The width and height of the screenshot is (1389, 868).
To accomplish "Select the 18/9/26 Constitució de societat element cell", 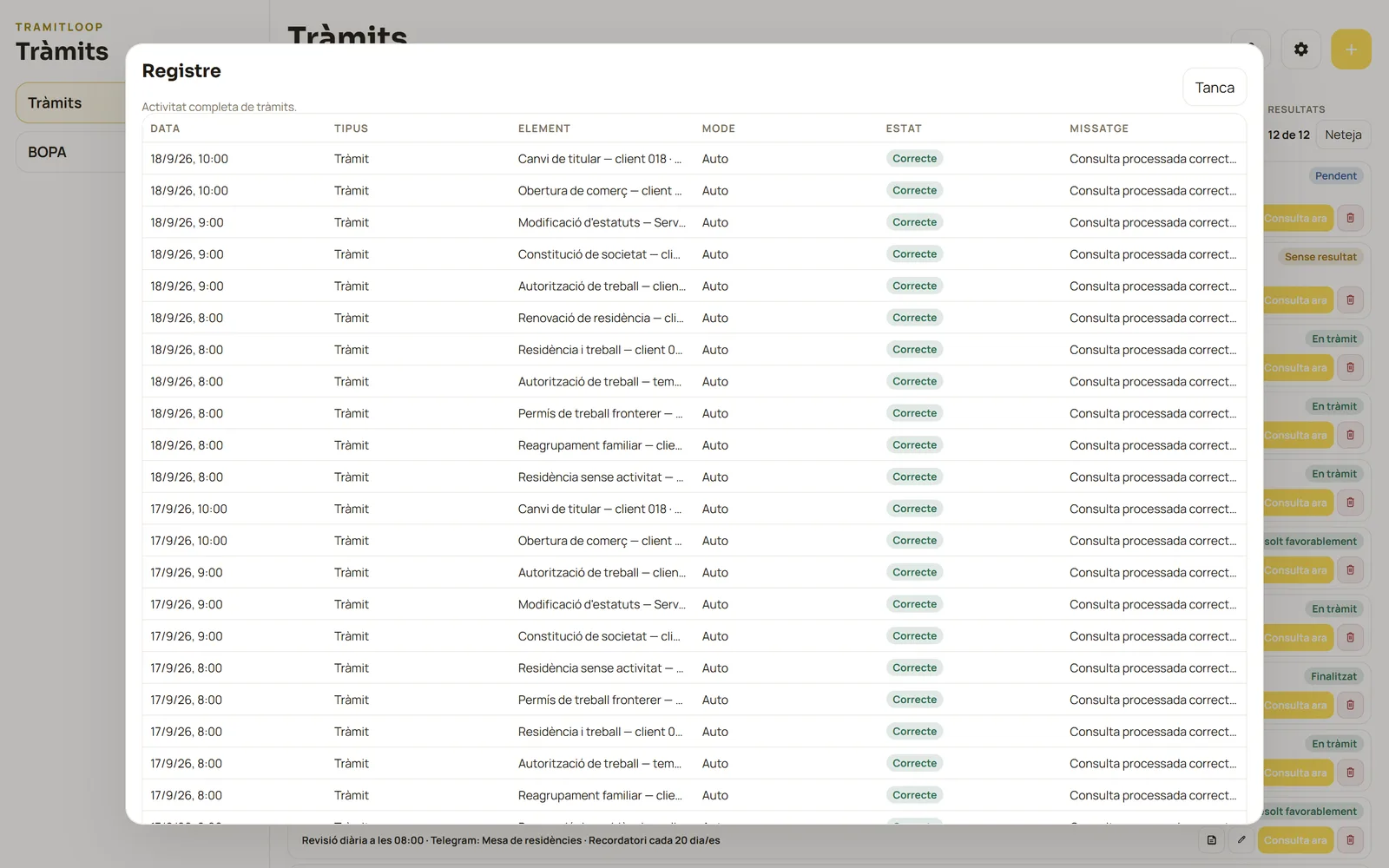I will coord(600,254).
